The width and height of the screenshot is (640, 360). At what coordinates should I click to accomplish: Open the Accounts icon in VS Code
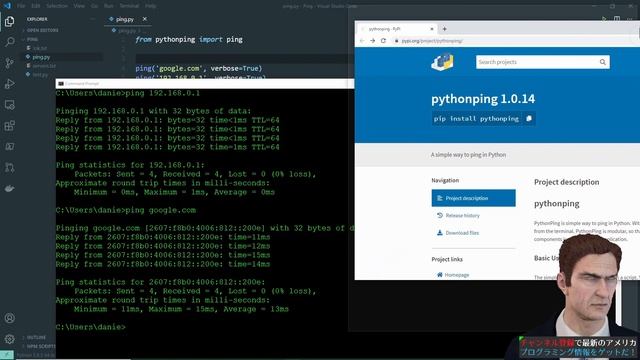click(x=9, y=318)
